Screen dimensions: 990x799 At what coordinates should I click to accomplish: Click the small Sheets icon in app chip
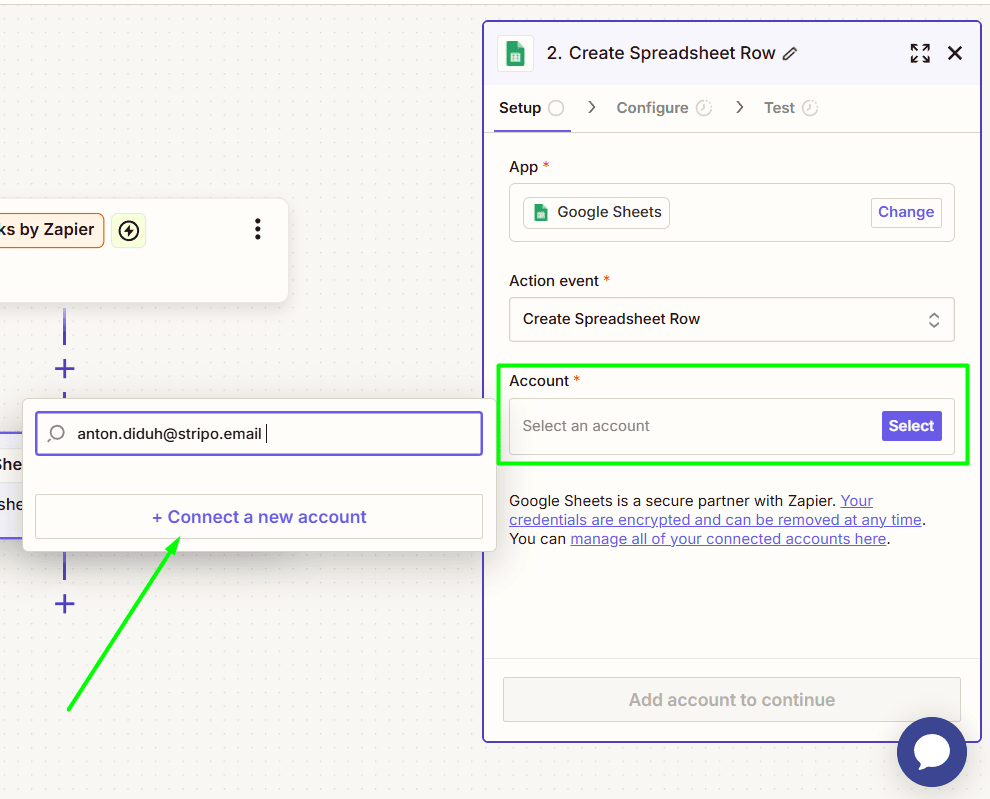[541, 212]
